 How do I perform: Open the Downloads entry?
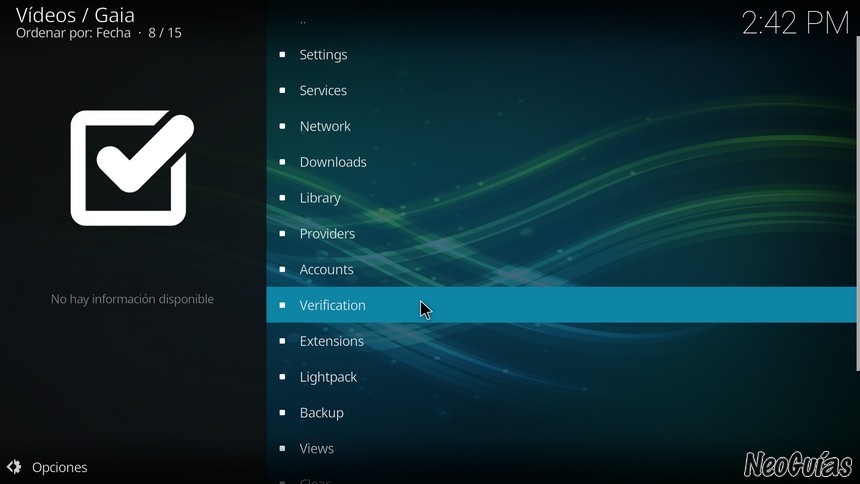[561, 162]
